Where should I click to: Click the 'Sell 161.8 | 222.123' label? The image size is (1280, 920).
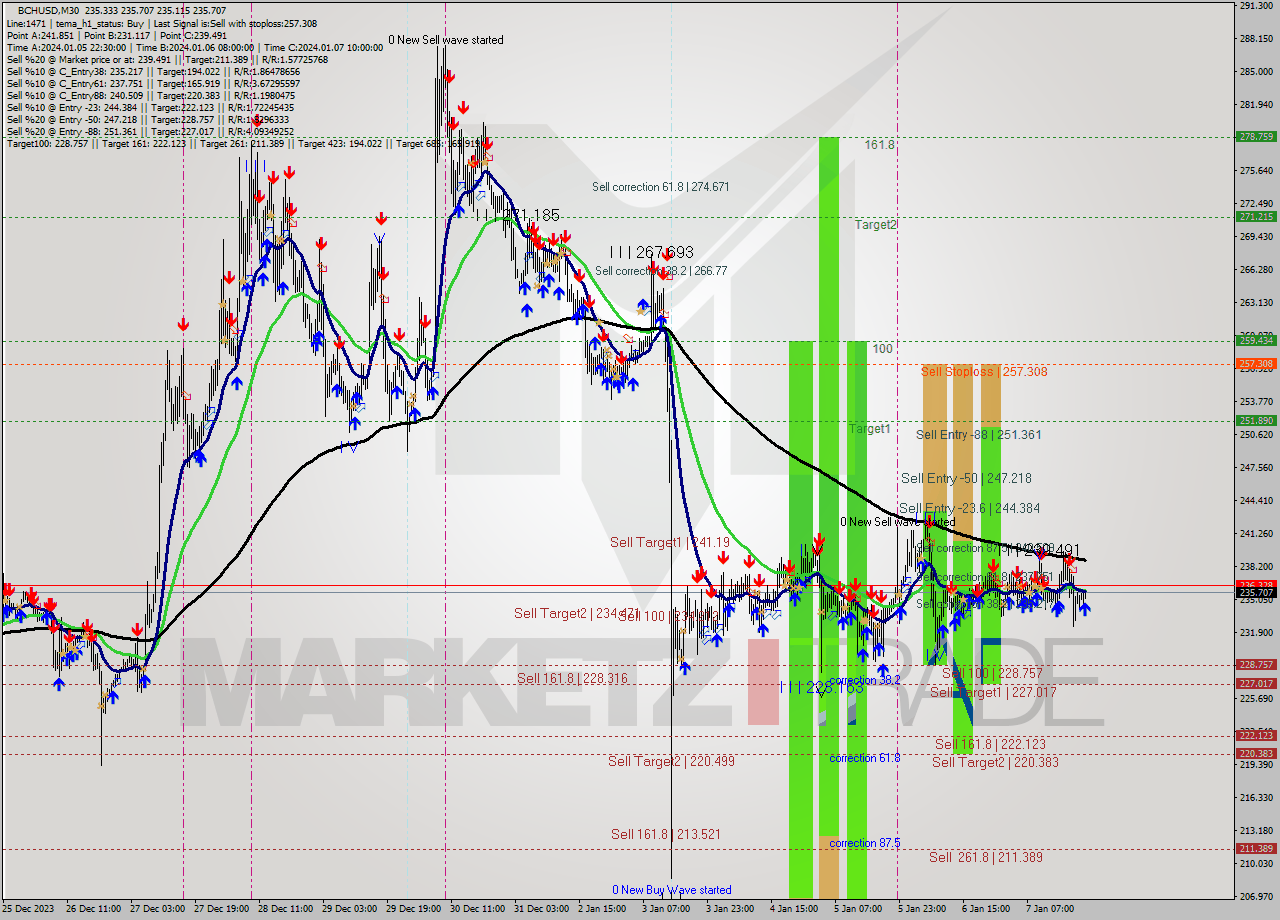coord(990,744)
